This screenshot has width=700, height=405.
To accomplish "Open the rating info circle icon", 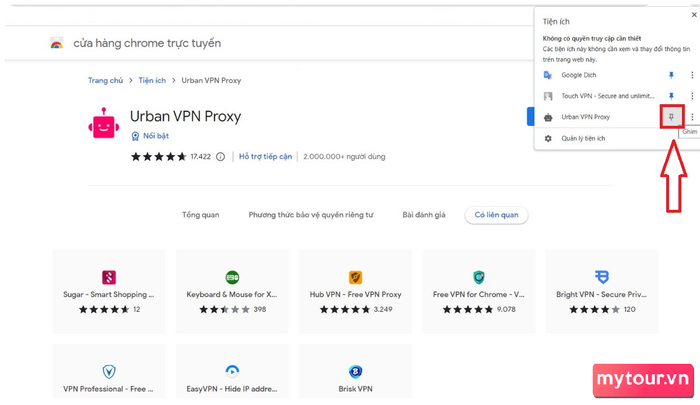I will click(x=221, y=157).
